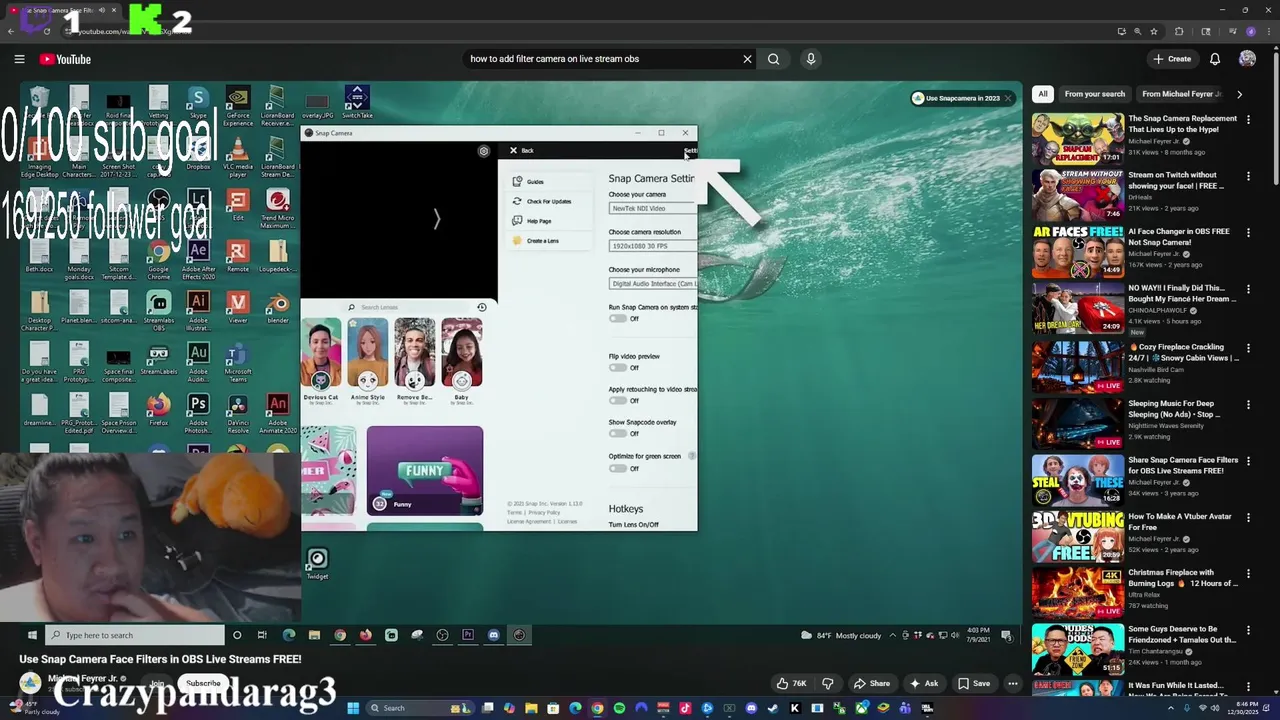Click the Windows 11 Start button
The width and height of the screenshot is (1280, 720).
pyautogui.click(x=352, y=708)
